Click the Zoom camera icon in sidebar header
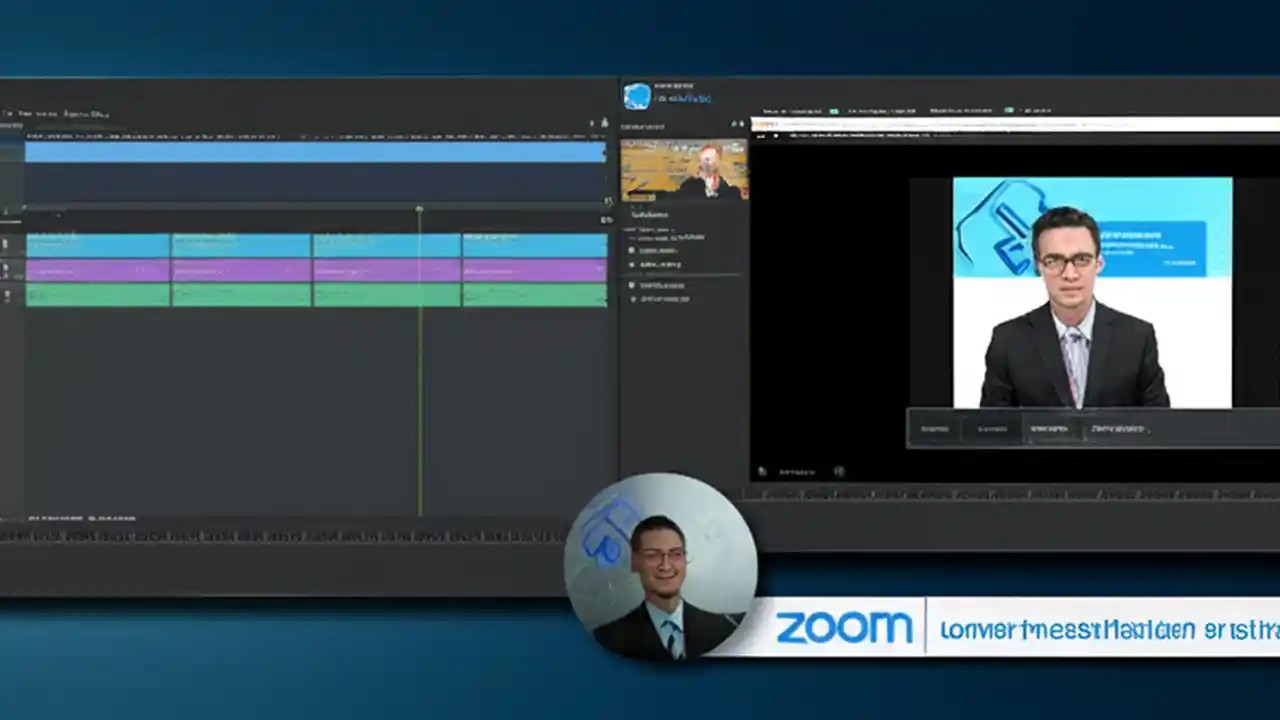 pyautogui.click(x=637, y=95)
